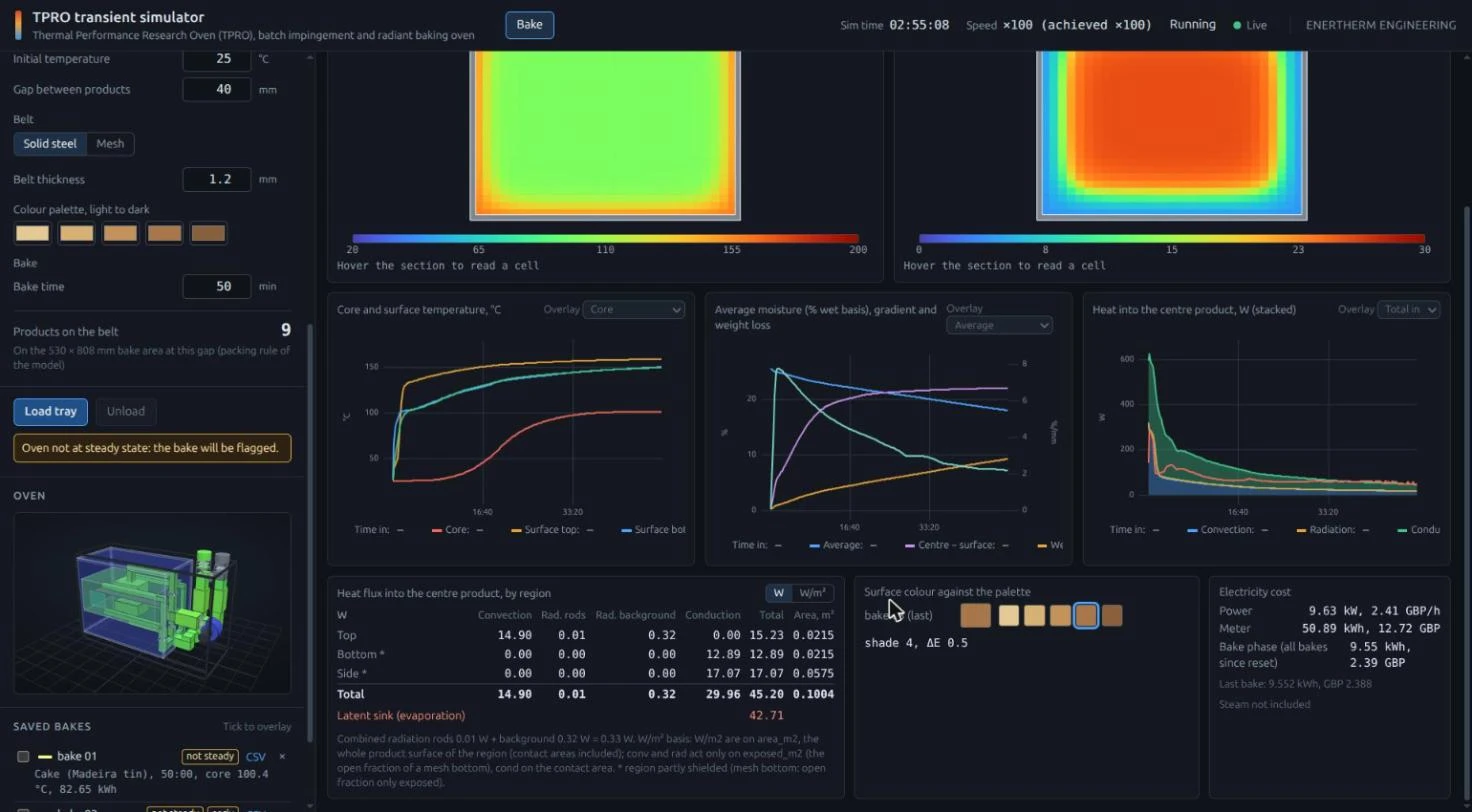
Task: Click the highlighted shade 4 swatch
Action: 1086,615
